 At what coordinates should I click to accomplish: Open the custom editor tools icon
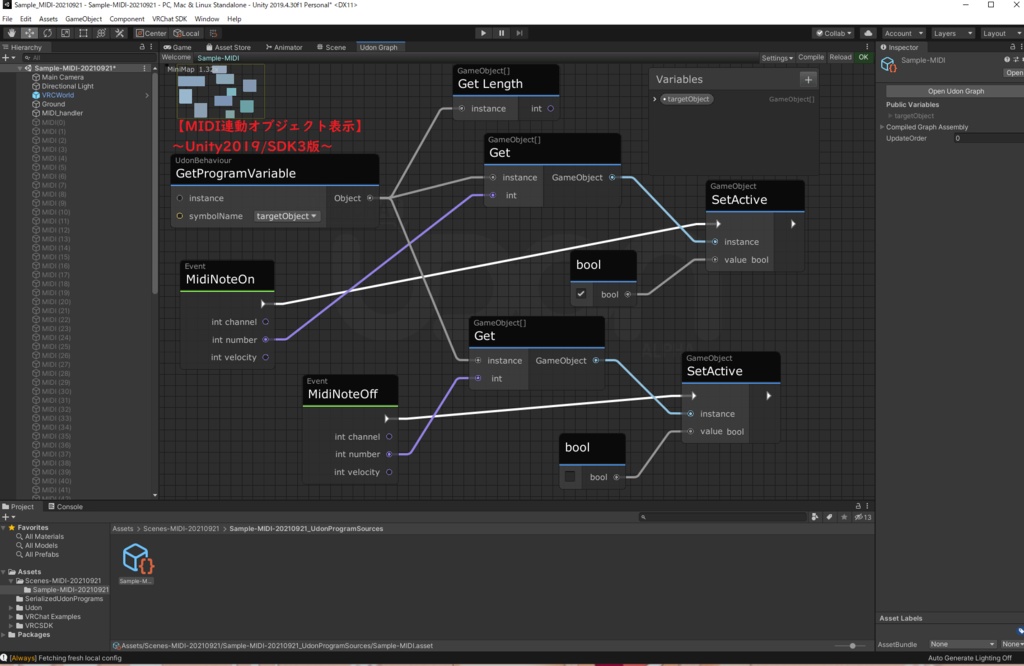coord(120,33)
